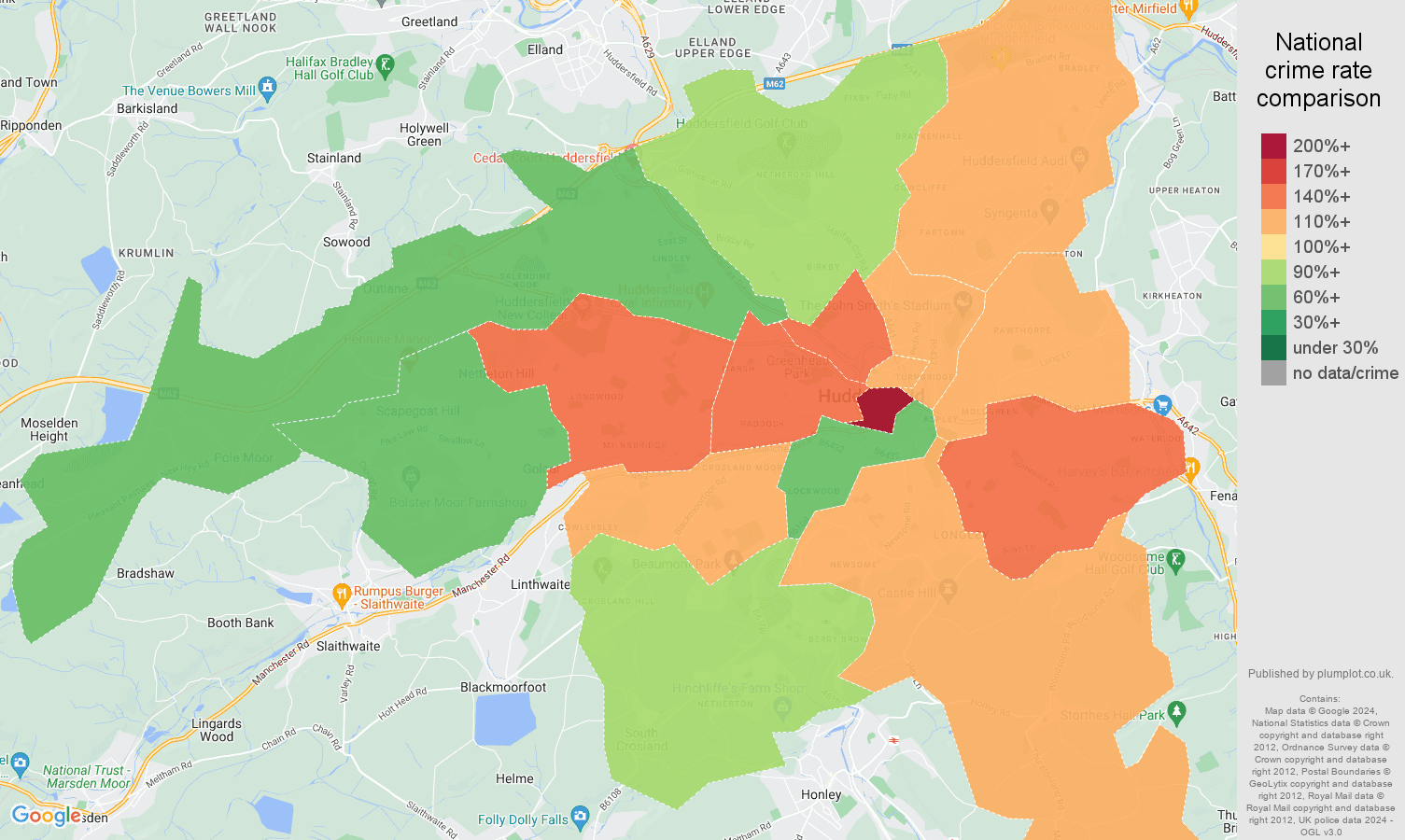
Task: Click the Bolster Moor Farmshop pin
Action: pos(410,477)
